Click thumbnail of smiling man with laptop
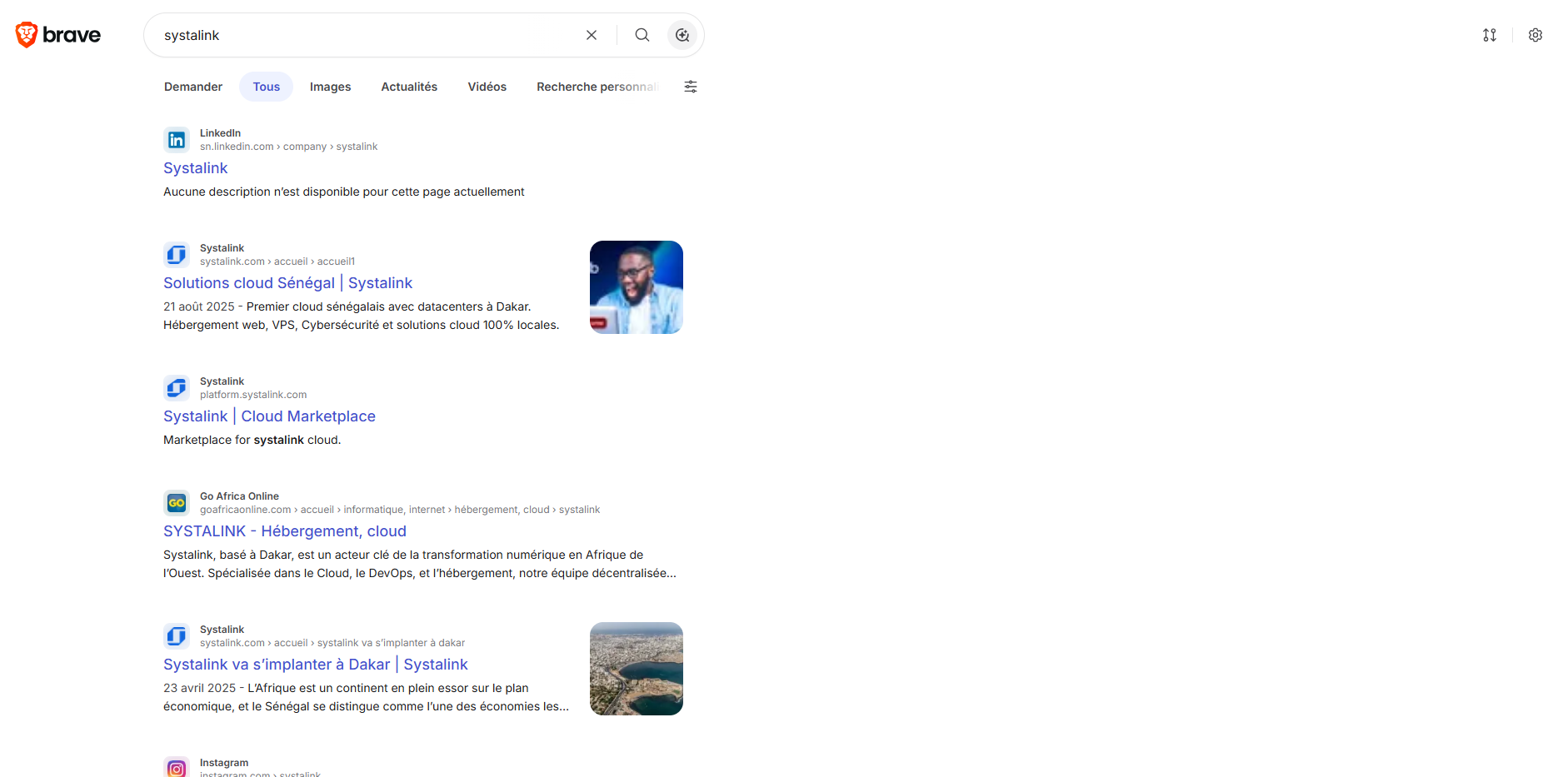 coord(637,287)
